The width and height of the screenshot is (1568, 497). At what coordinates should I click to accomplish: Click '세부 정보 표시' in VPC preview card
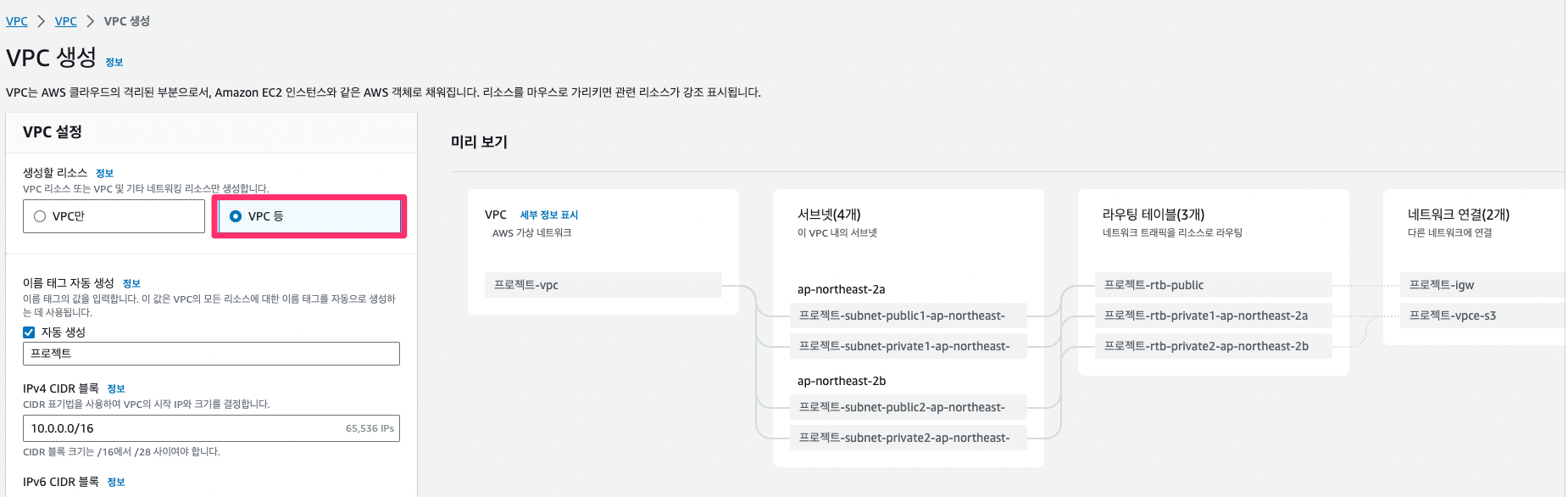point(549,215)
